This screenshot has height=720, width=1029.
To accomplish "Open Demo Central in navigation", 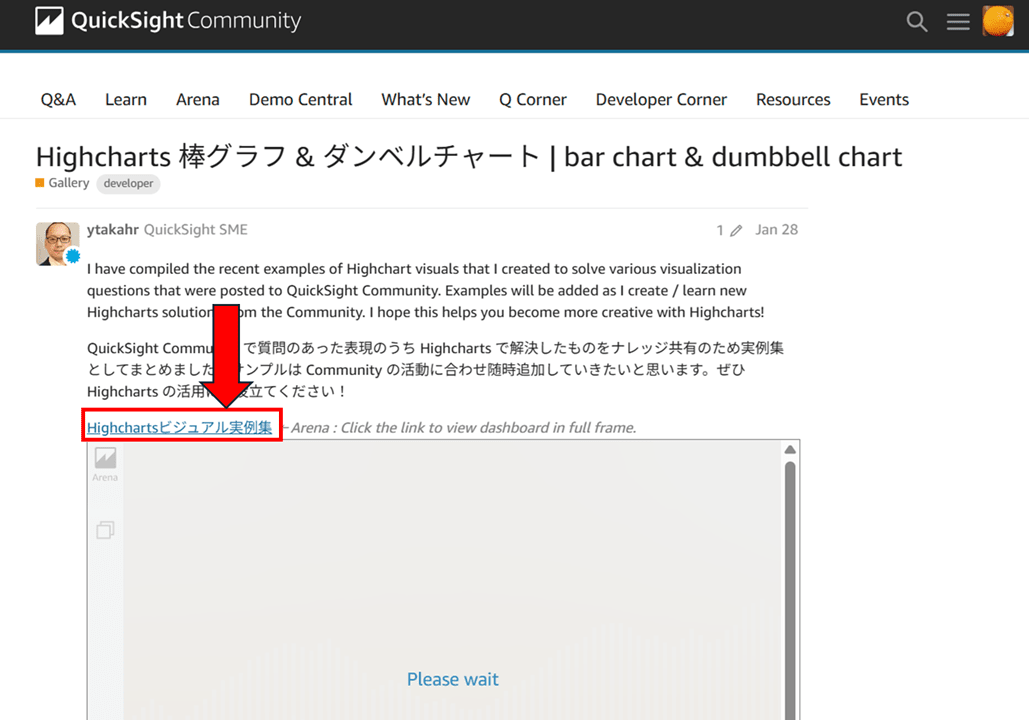I will click(x=301, y=100).
